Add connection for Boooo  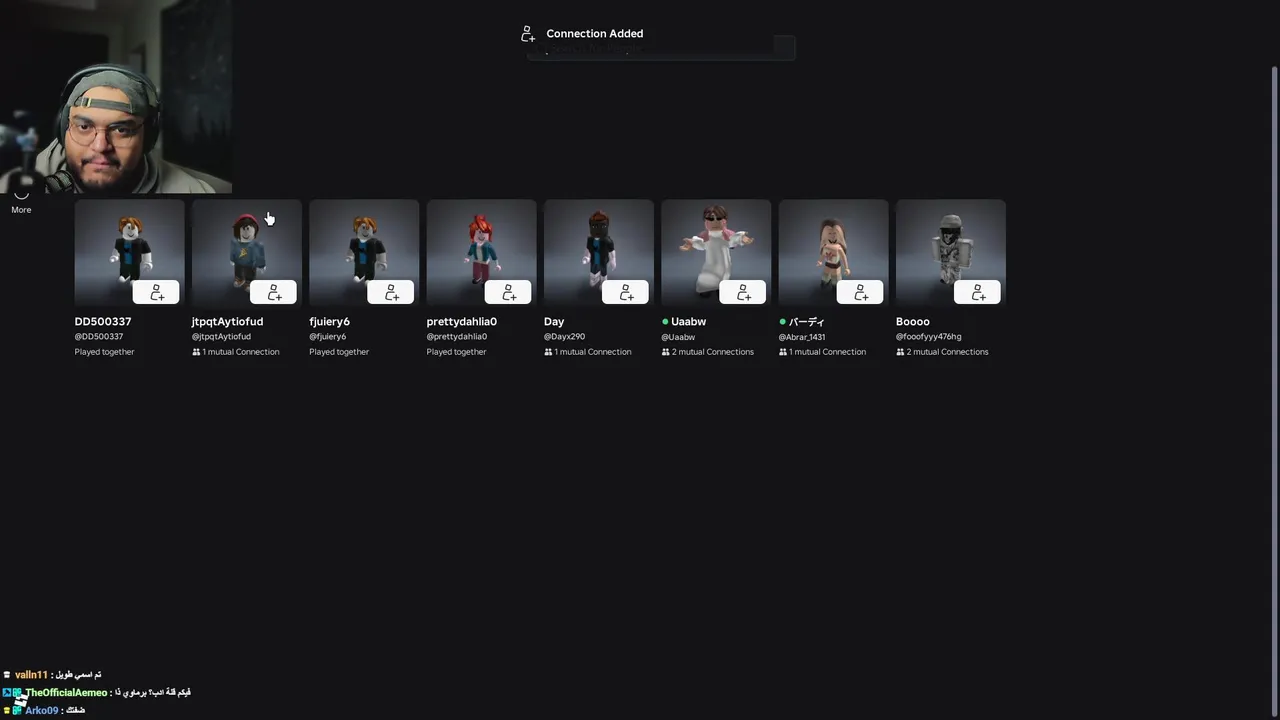pos(978,292)
